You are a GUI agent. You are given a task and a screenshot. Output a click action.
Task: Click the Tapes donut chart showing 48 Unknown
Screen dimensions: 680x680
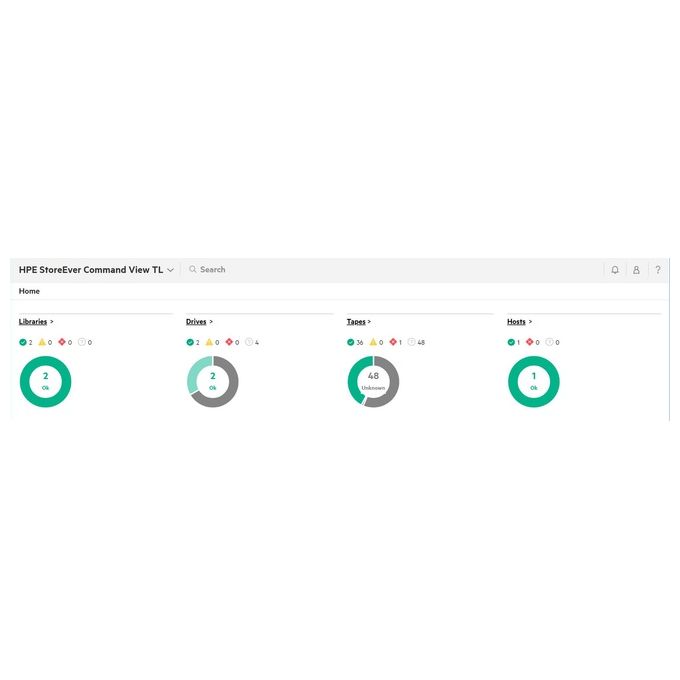coord(373,382)
